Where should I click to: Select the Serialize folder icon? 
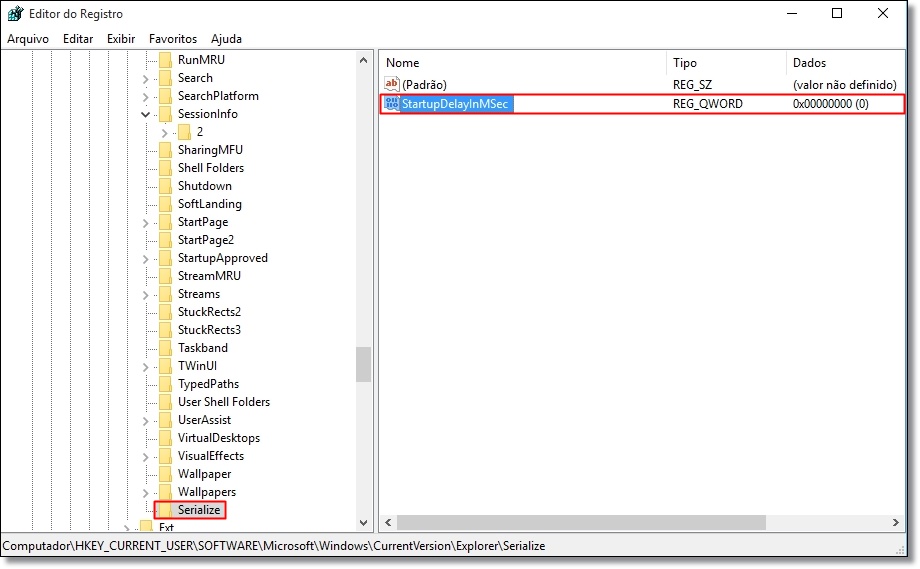165,510
